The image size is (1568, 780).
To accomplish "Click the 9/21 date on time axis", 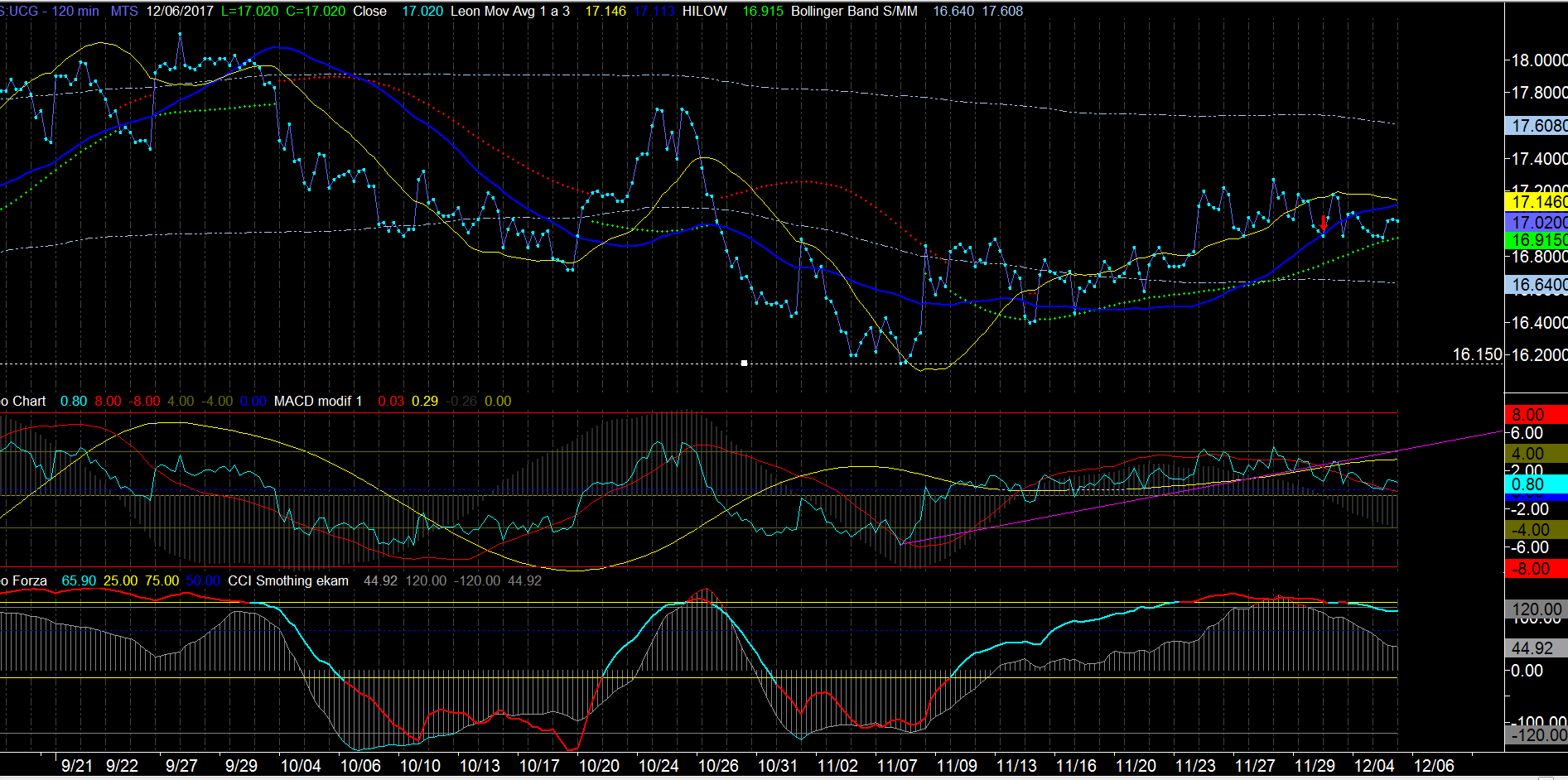I will click(77, 766).
